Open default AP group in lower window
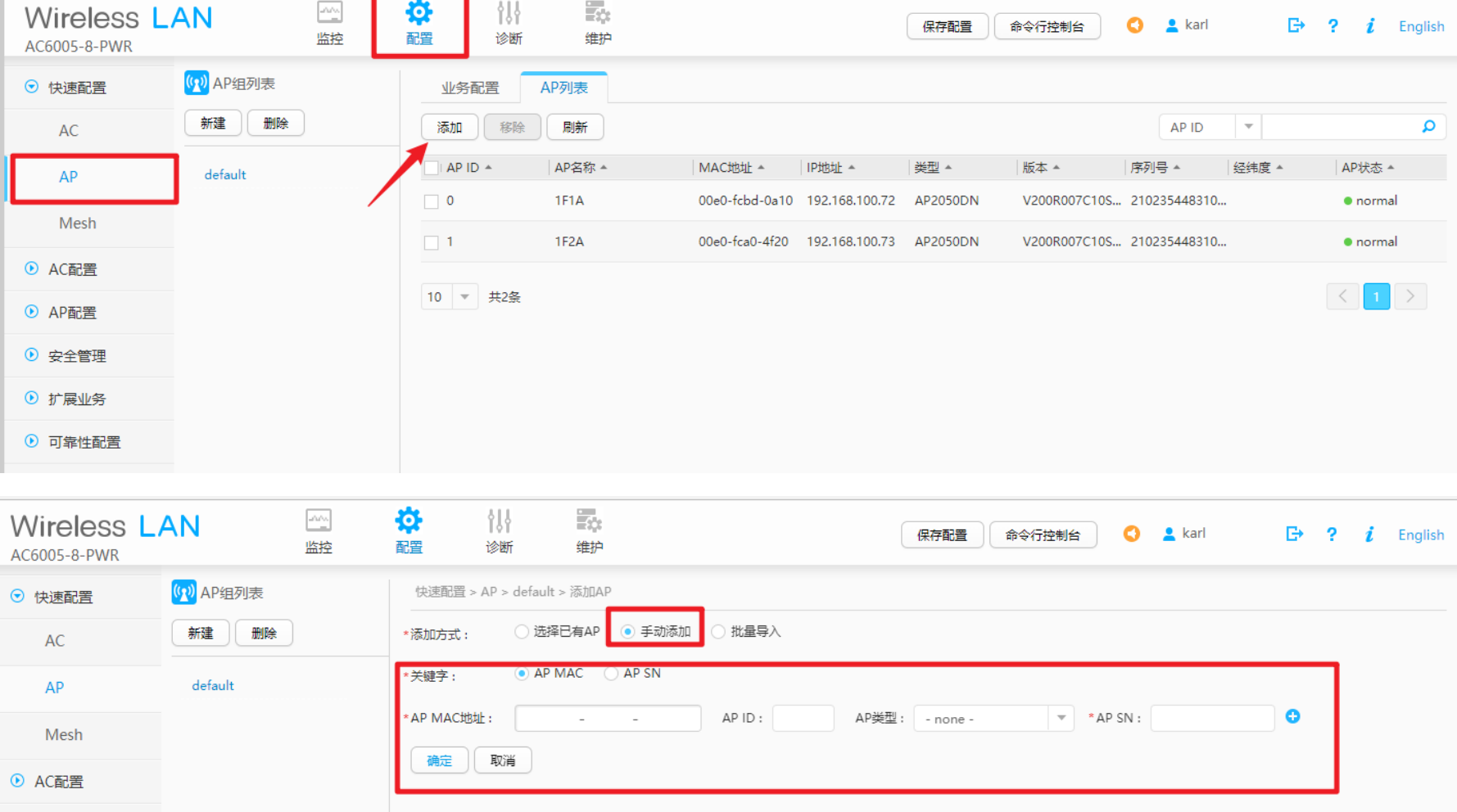The height and width of the screenshot is (812, 1457). 213,685
